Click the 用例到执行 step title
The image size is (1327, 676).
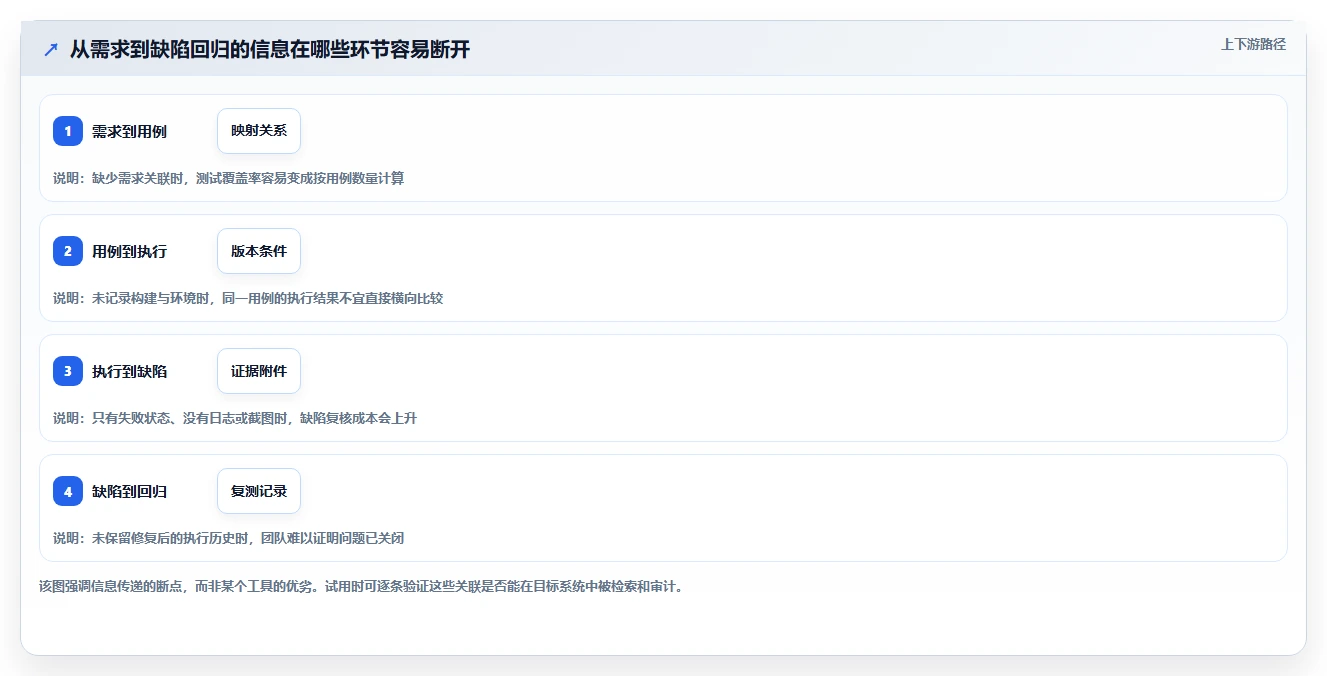click(129, 251)
